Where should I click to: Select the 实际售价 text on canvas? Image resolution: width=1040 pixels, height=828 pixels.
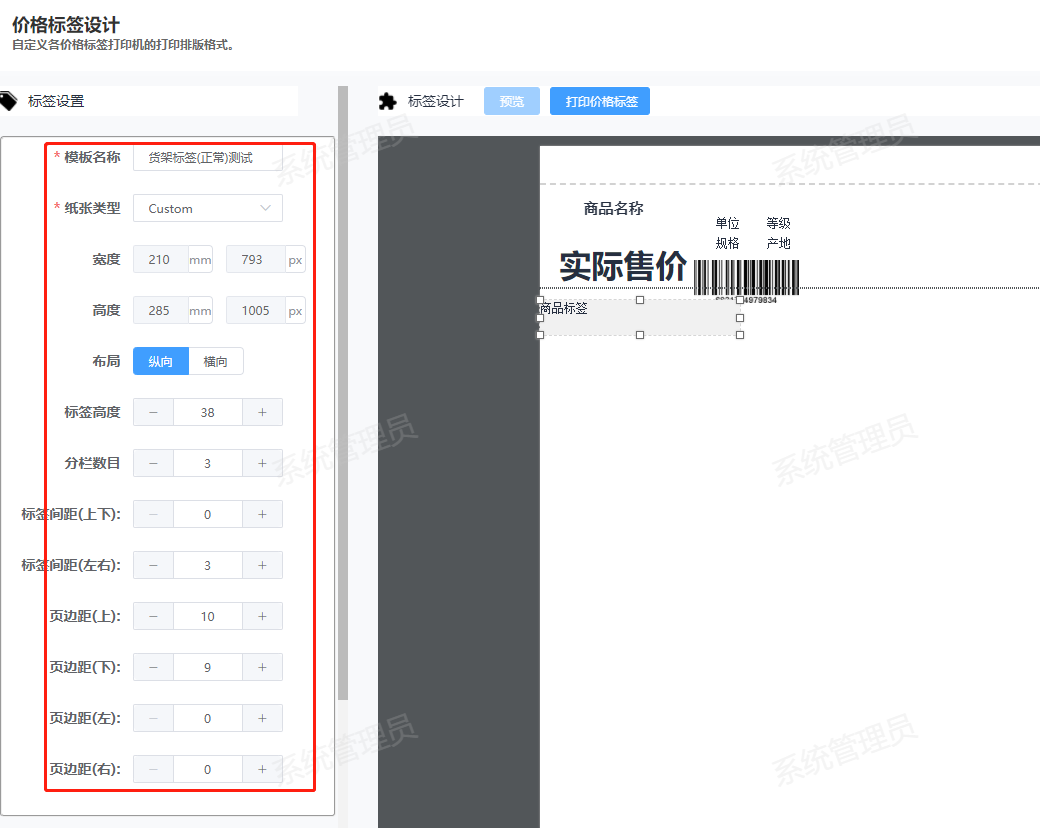click(x=622, y=266)
